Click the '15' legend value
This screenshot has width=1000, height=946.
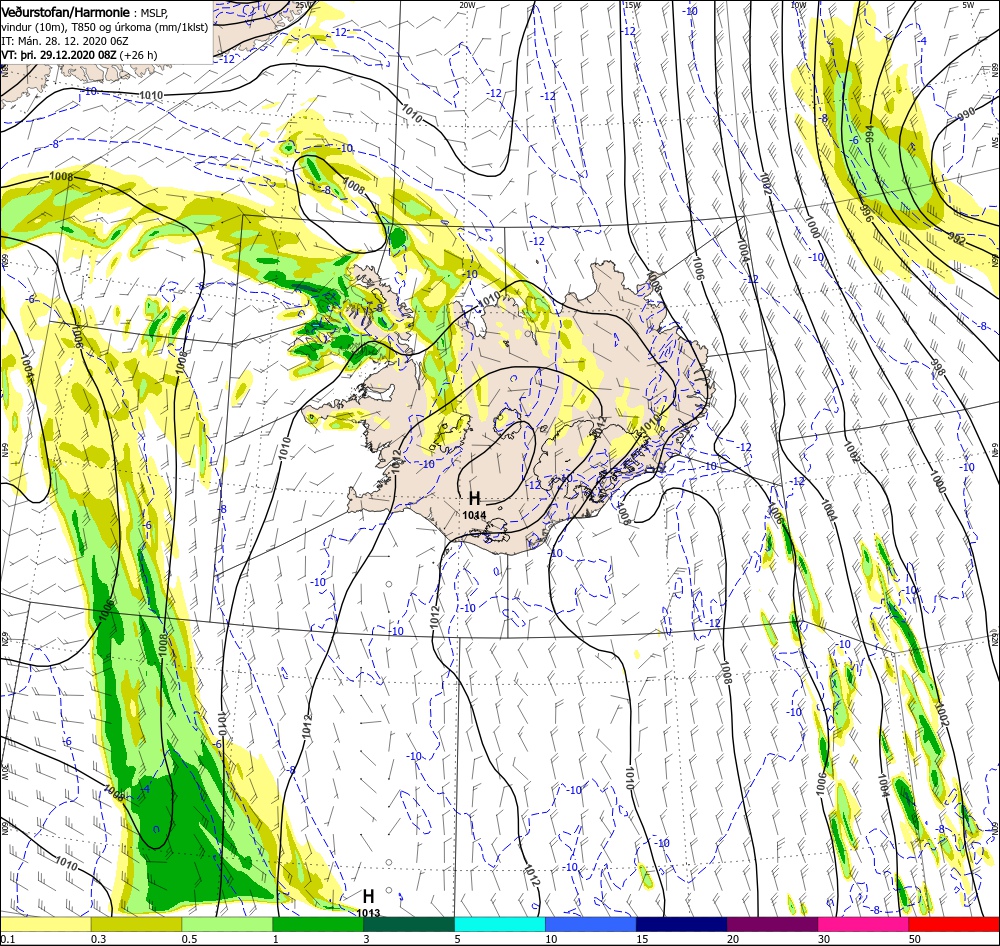(642, 938)
